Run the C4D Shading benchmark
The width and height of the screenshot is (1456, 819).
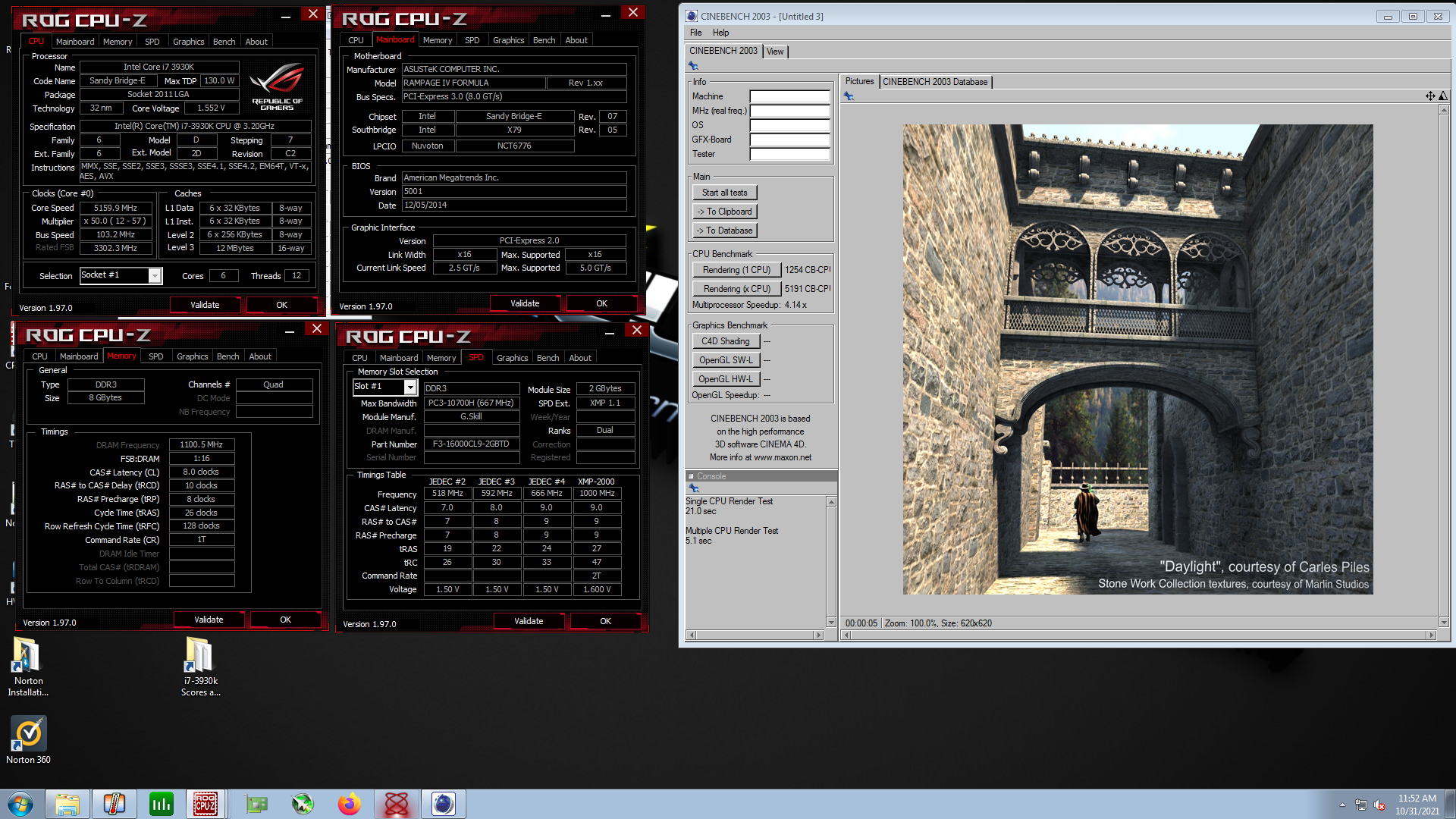pos(725,341)
